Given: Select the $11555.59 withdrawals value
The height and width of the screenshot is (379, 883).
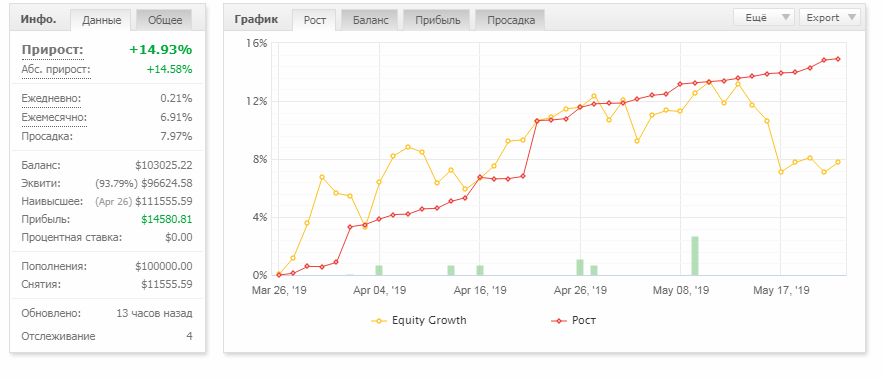Looking at the screenshot, I should tap(167, 284).
